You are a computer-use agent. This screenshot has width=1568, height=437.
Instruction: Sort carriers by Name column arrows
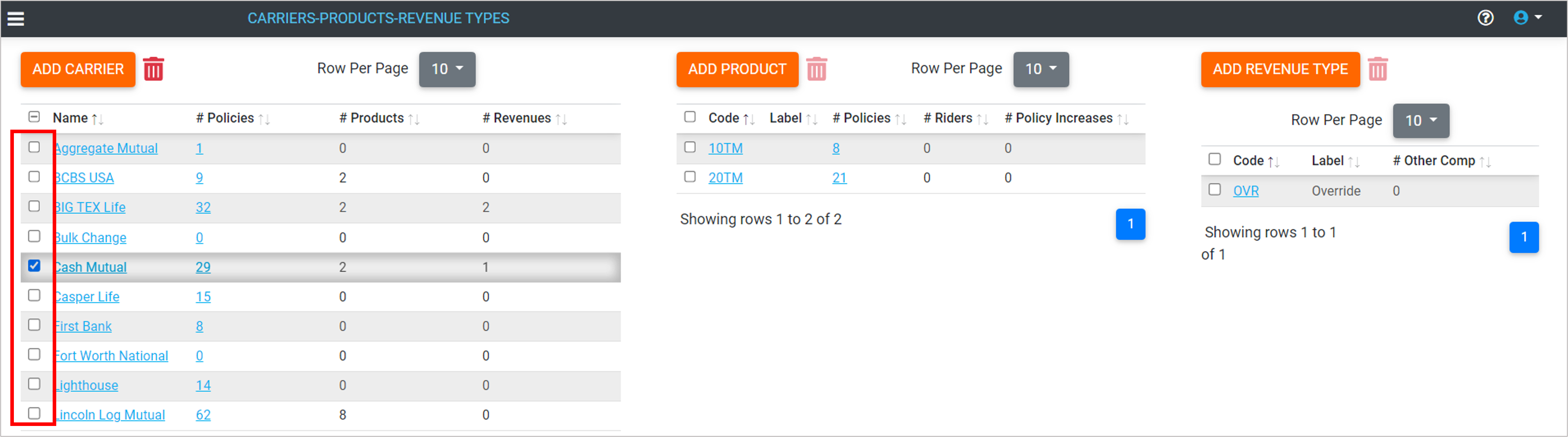click(x=98, y=119)
